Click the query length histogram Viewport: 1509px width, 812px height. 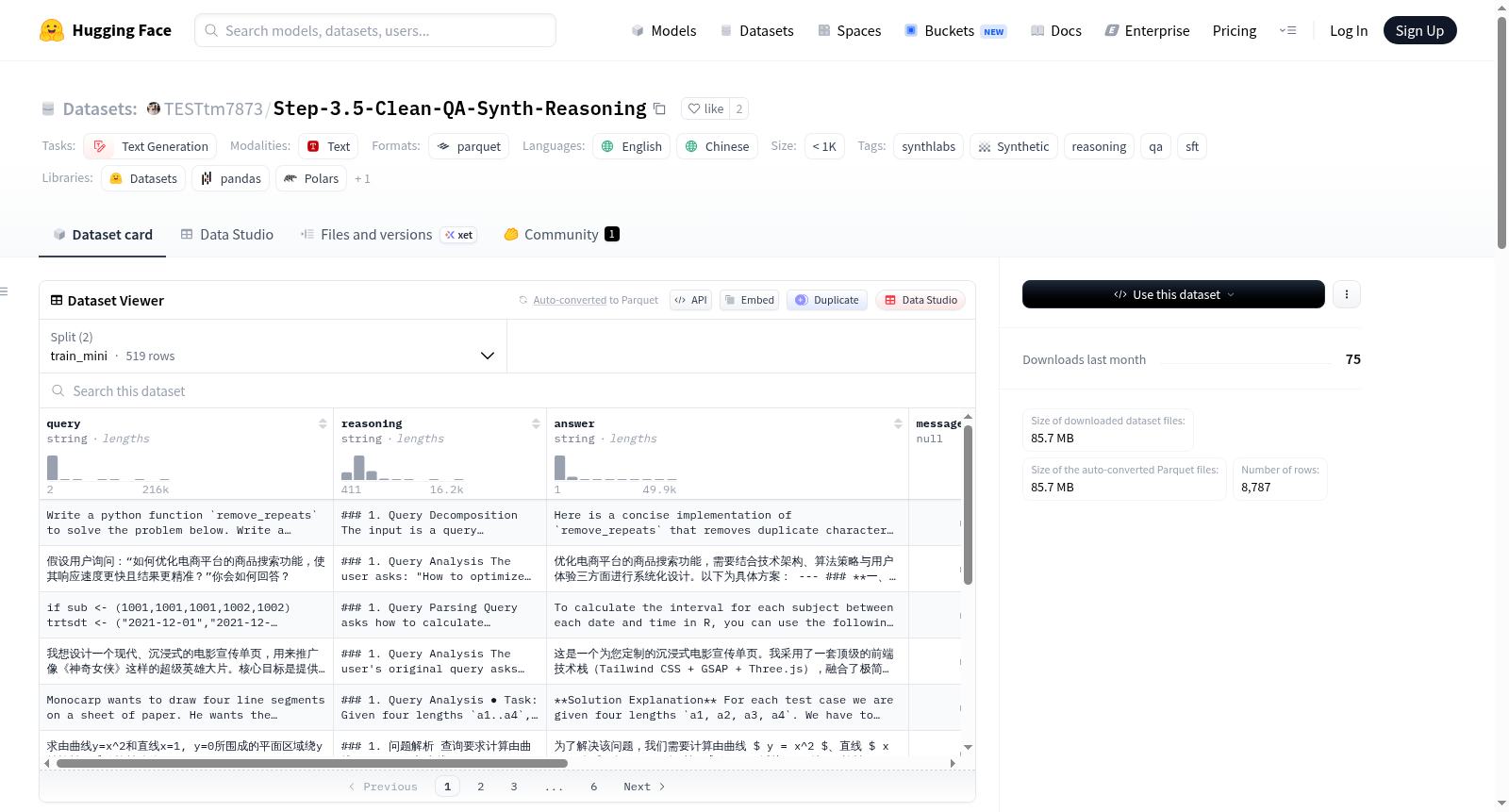pos(108,468)
